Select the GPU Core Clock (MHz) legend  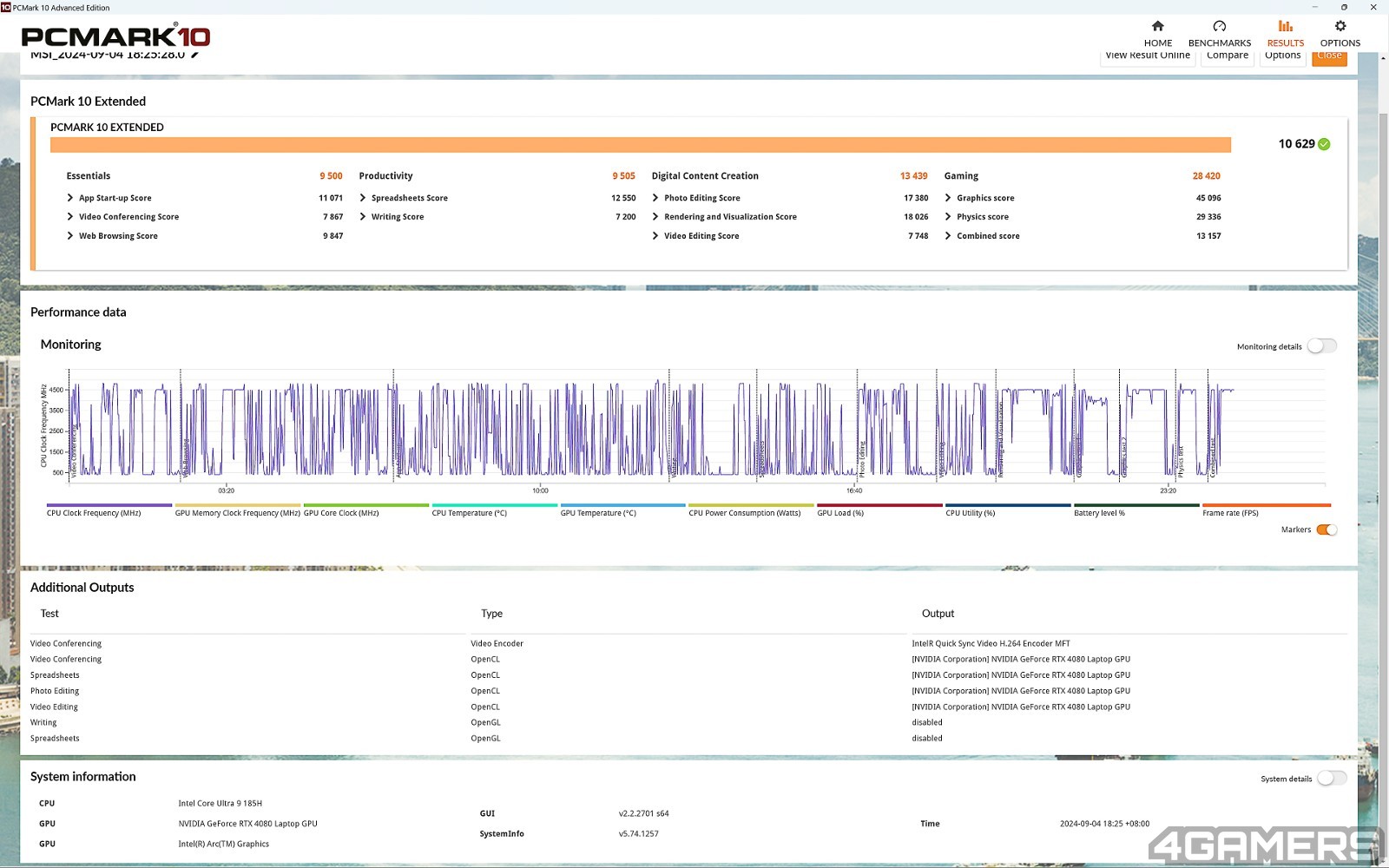(366, 510)
